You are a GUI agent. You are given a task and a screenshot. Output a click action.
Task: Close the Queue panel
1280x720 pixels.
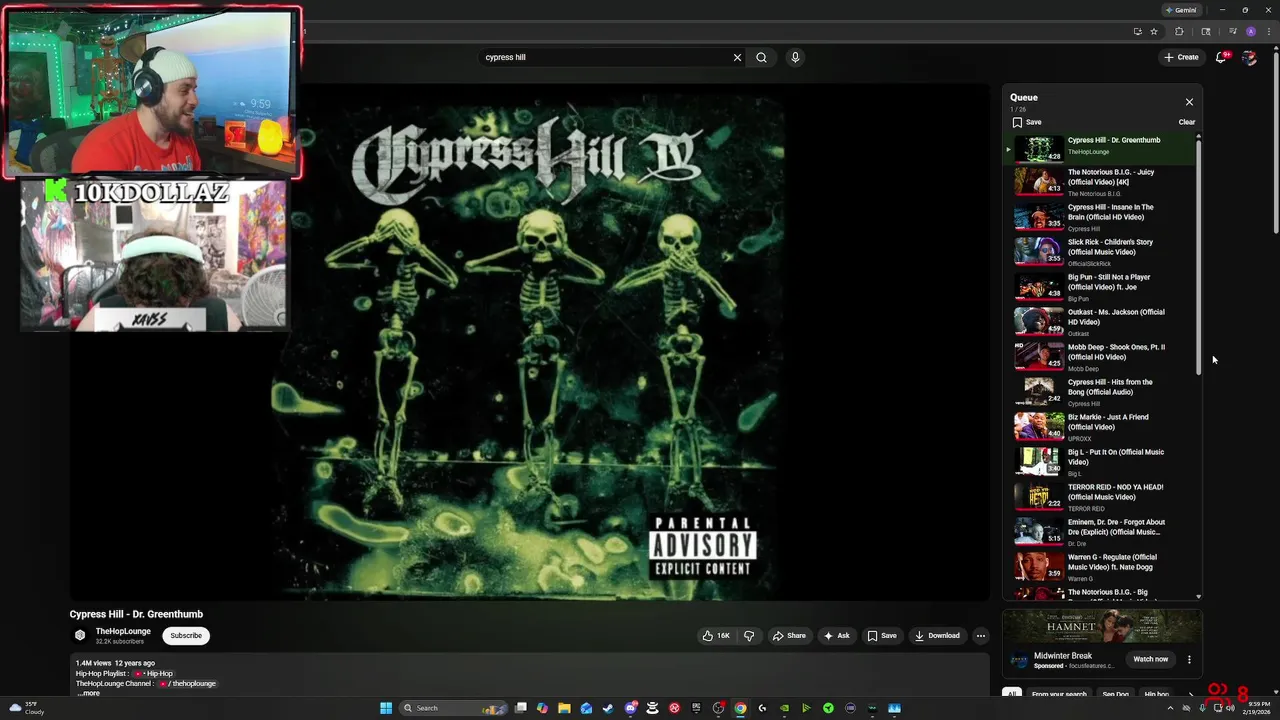[x=1189, y=102]
